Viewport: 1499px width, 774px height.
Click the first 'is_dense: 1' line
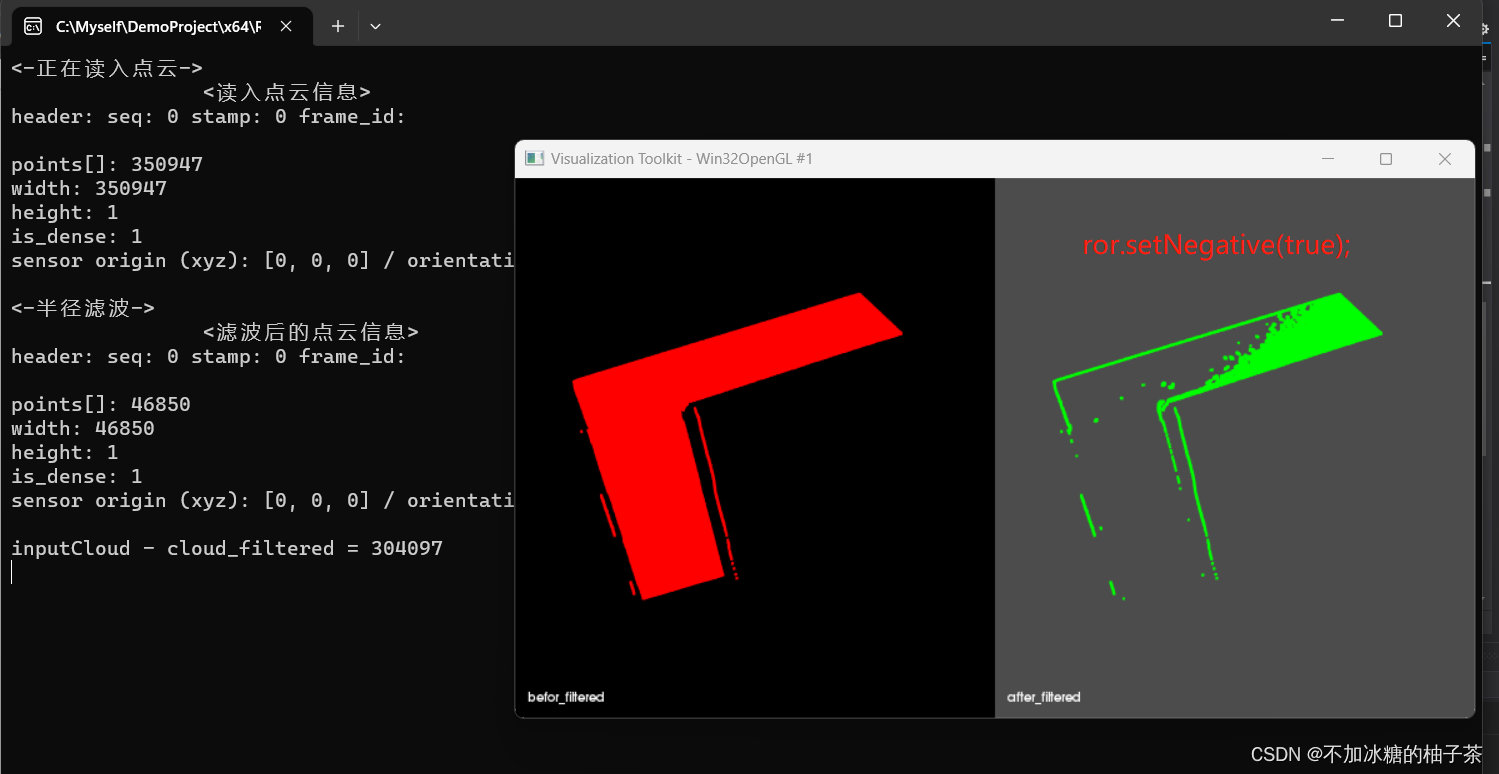(77, 237)
